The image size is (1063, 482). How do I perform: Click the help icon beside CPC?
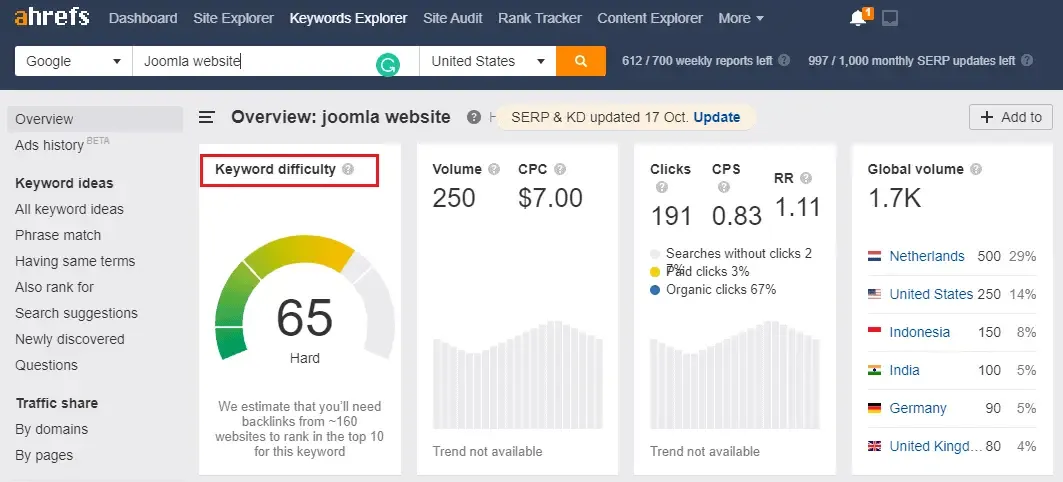click(559, 169)
